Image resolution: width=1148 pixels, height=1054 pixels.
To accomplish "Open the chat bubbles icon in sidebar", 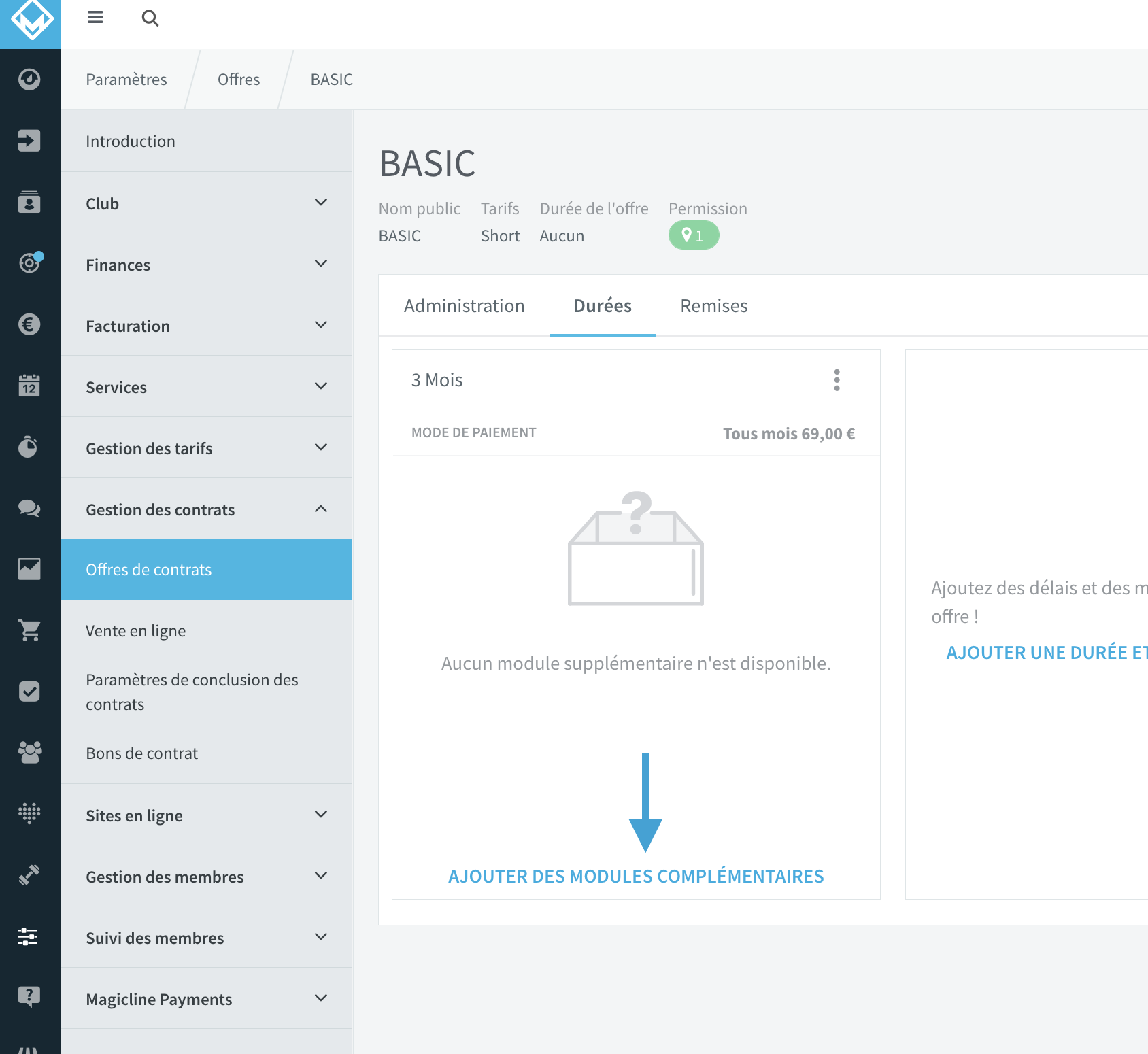I will (x=29, y=508).
